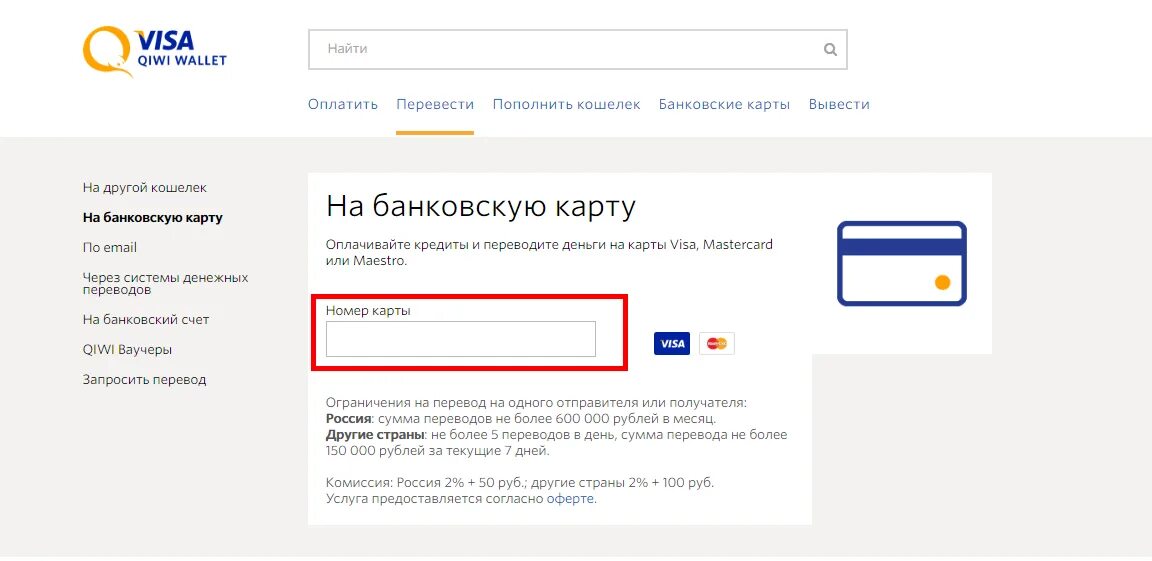1152x561 pixels.
Task: Click the Оплачивайте кредиты description text
Action: (550, 253)
